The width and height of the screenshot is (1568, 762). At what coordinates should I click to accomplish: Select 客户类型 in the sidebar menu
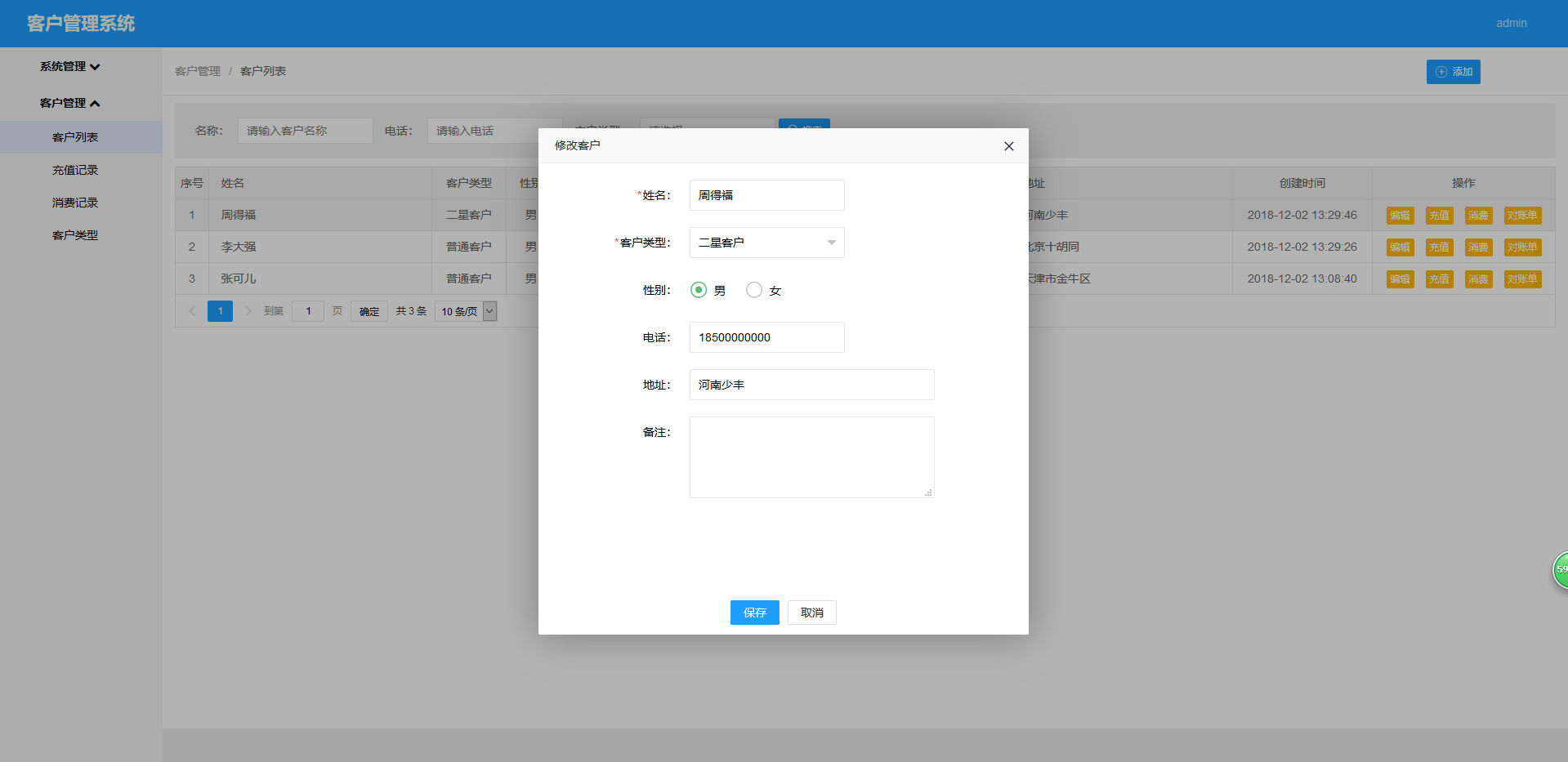[74, 234]
